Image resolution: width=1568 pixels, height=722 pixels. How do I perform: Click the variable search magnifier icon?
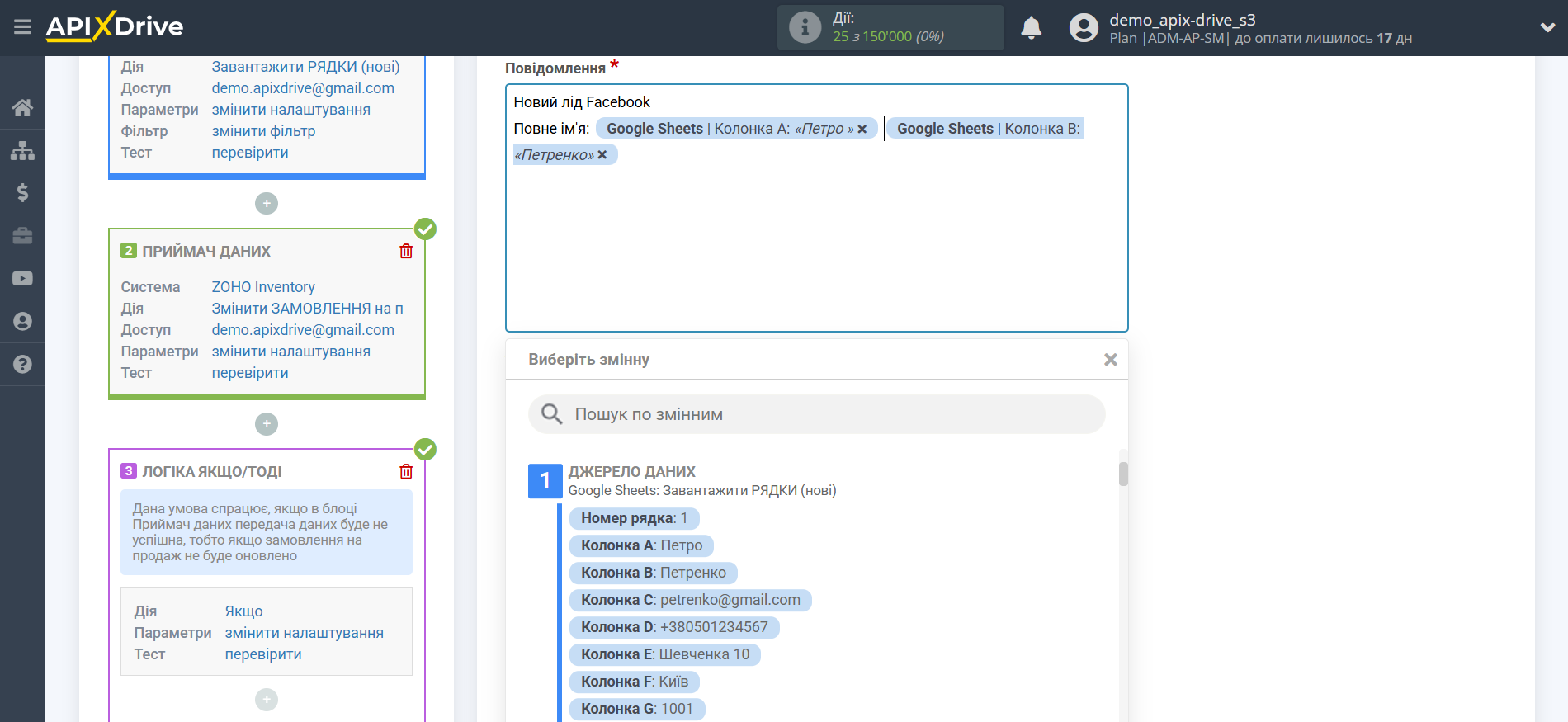point(551,413)
